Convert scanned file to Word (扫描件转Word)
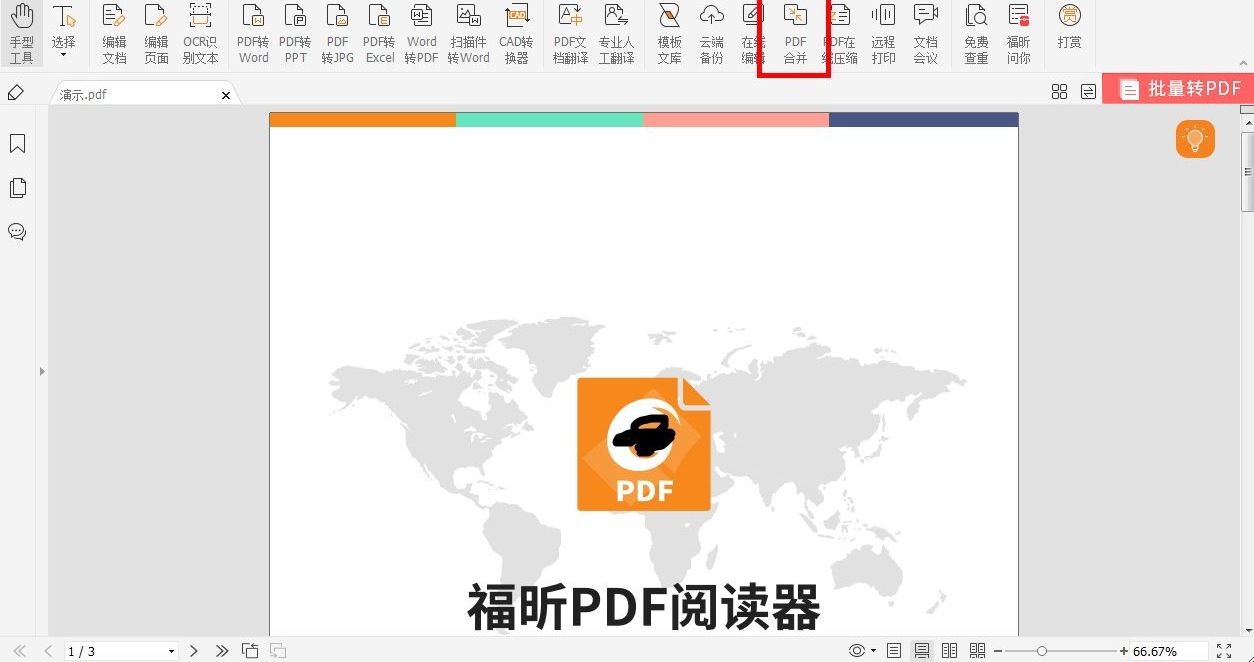 click(x=468, y=34)
